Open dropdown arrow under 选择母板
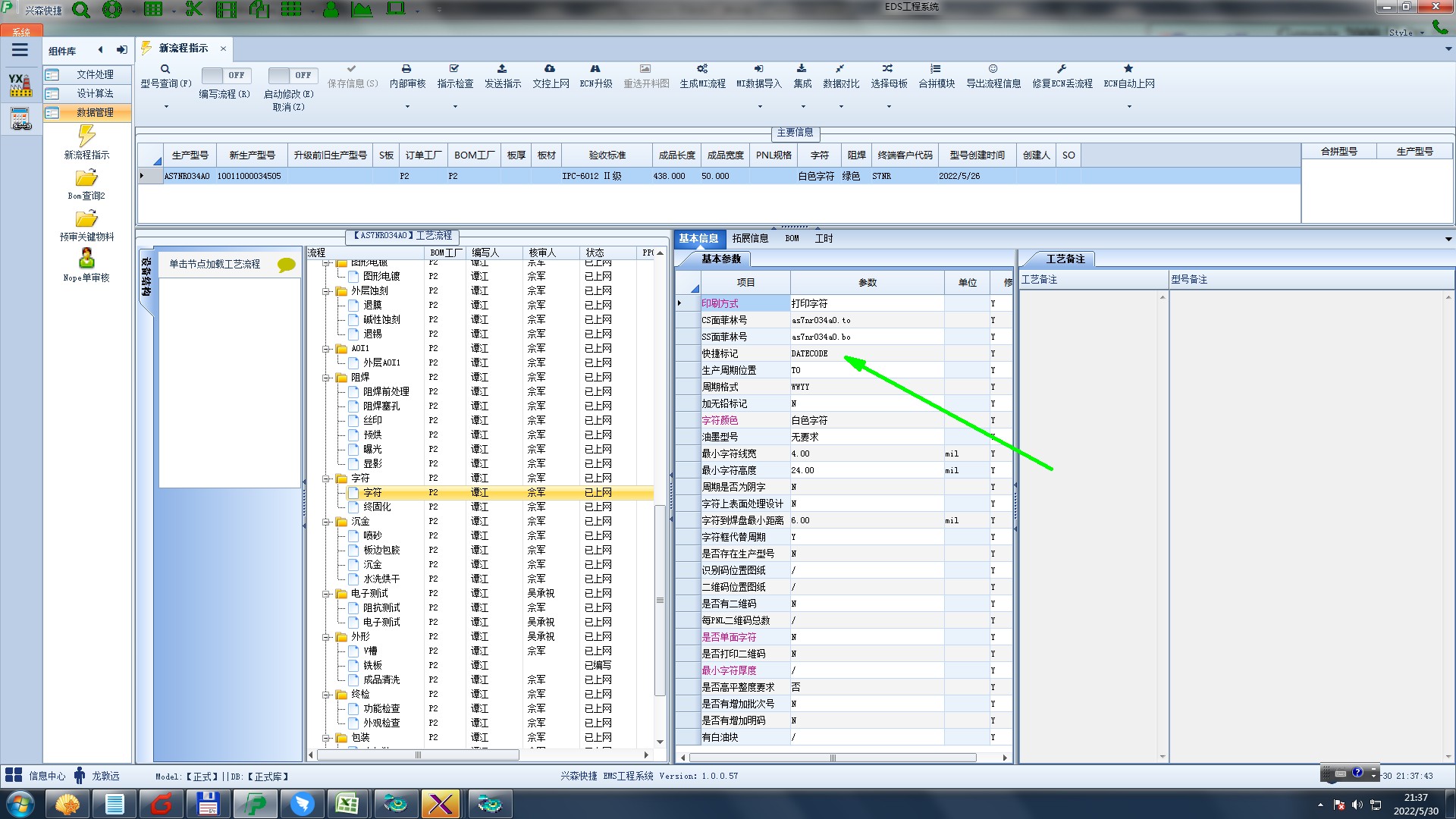 889,106
